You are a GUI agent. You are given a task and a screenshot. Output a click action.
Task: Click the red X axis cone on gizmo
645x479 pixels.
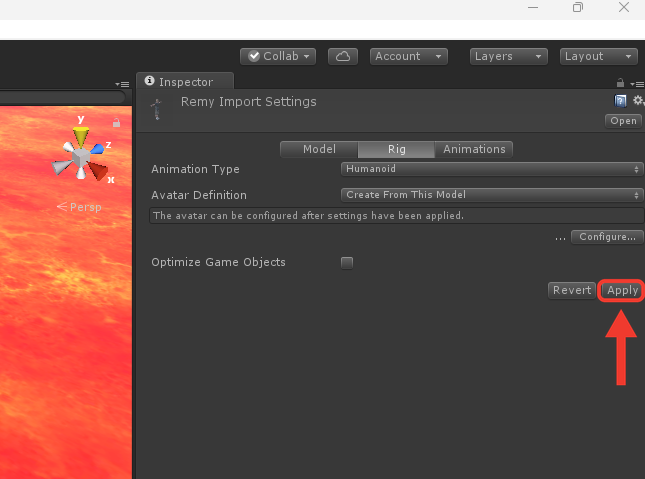click(98, 171)
